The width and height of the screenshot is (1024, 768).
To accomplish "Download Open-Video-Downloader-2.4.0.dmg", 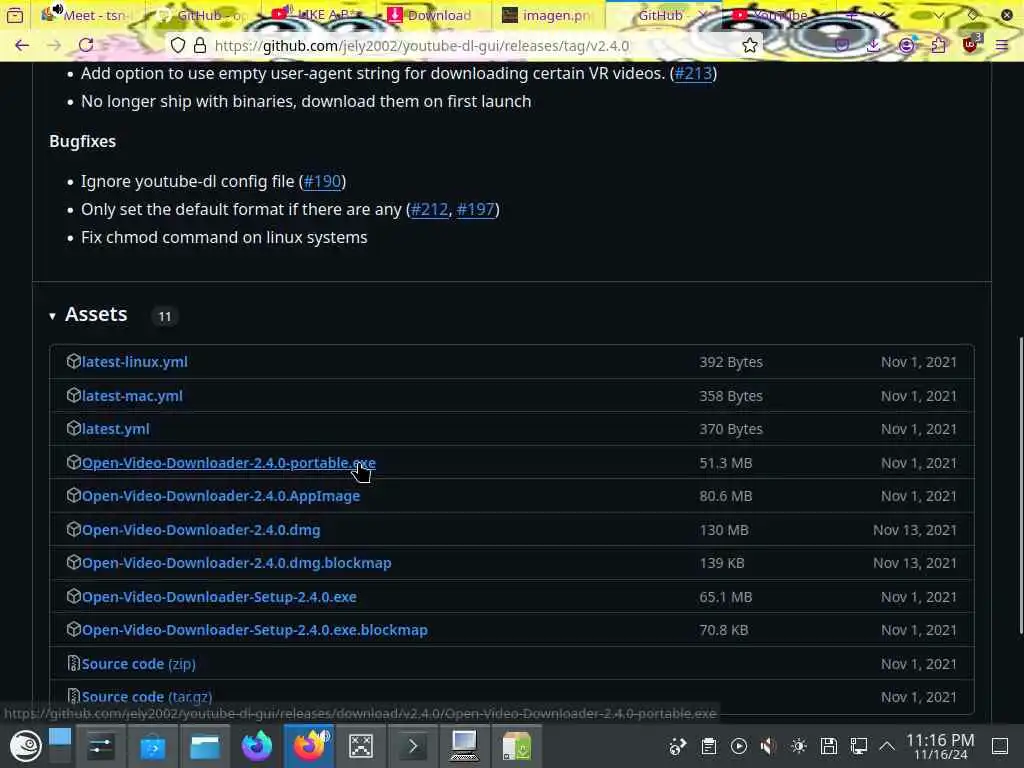I will tap(201, 530).
